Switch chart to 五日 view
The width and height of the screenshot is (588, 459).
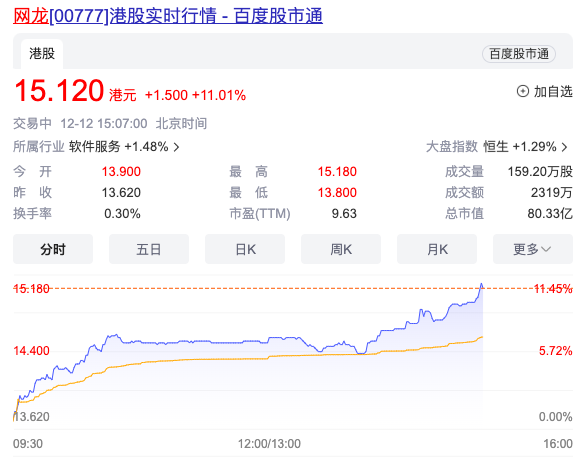[149, 249]
